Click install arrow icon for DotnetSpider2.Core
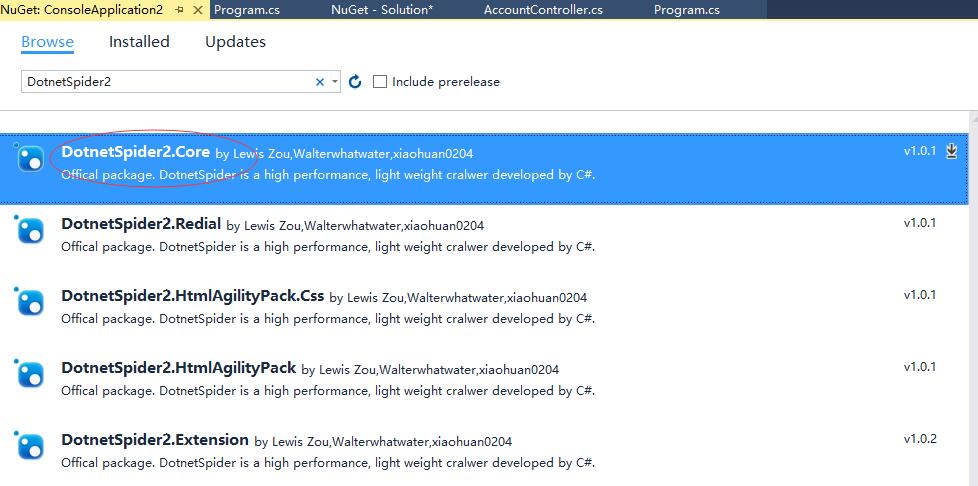Screen dimensions: 978x486 click(x=951, y=150)
